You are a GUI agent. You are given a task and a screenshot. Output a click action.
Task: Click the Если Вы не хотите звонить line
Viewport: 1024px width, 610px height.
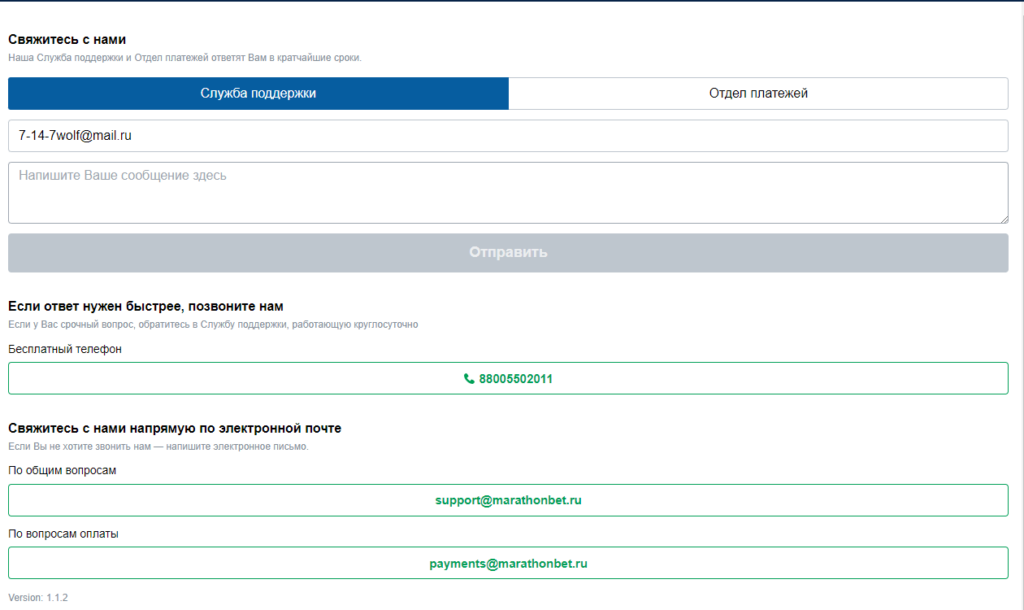click(158, 447)
